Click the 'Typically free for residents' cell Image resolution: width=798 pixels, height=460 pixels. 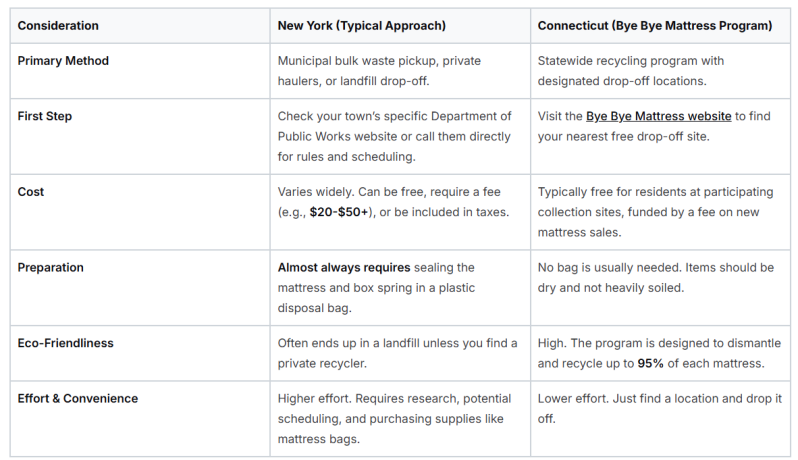pos(660,212)
